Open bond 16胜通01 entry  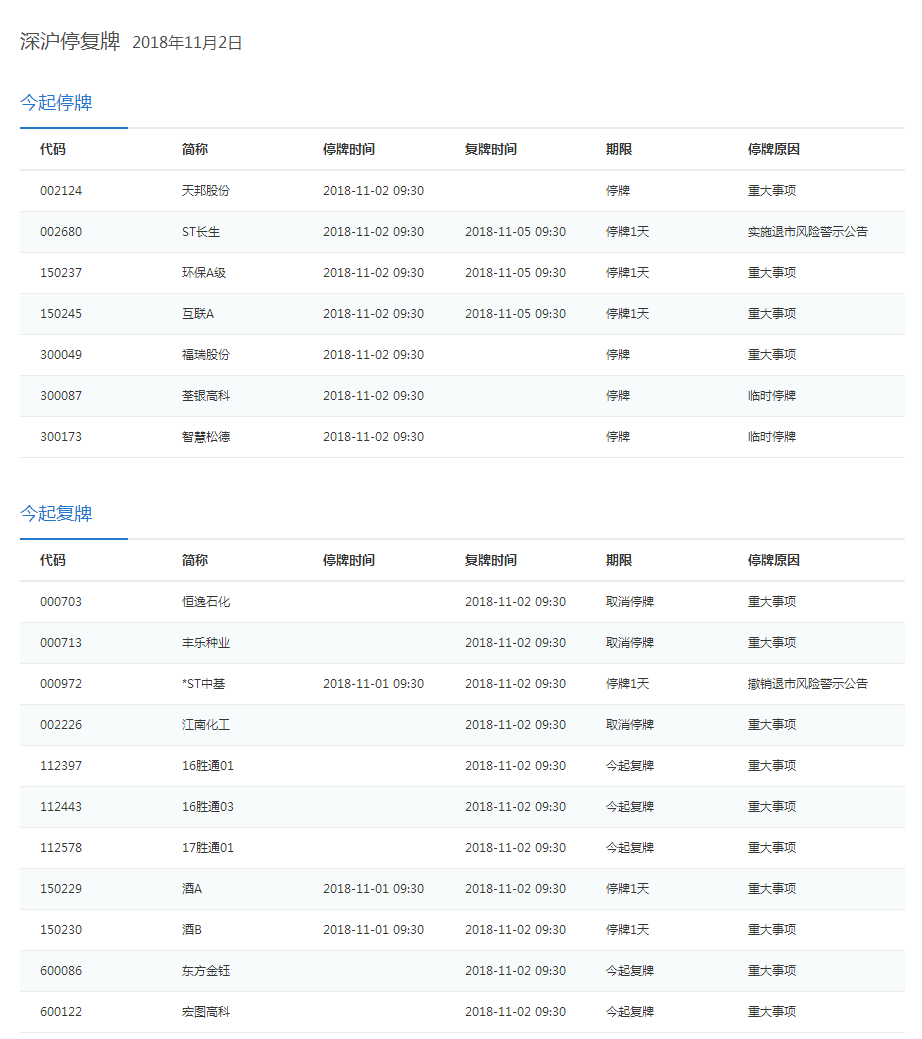pyautogui.click(x=207, y=766)
